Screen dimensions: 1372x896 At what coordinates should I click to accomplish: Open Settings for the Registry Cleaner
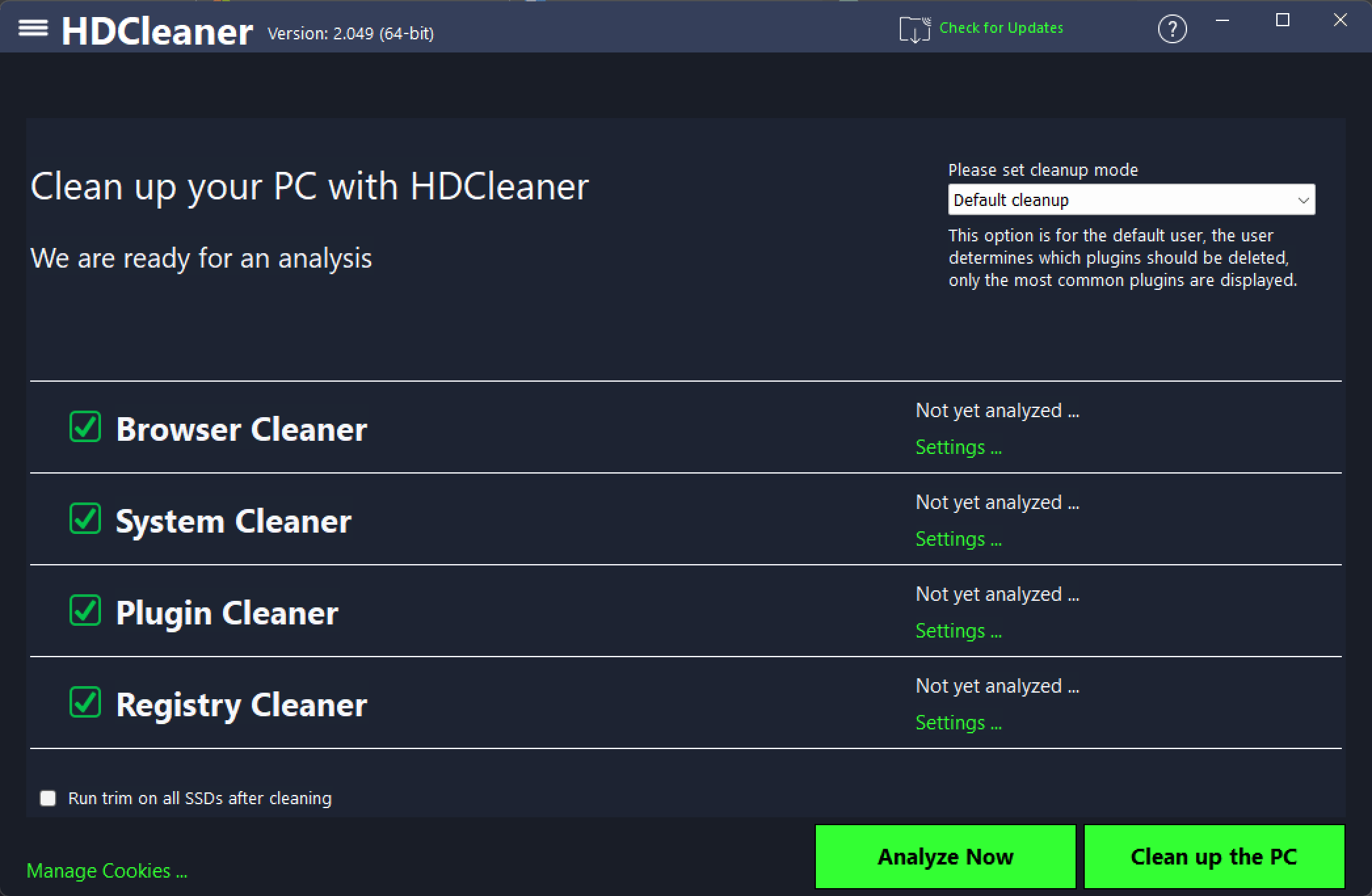(x=958, y=722)
